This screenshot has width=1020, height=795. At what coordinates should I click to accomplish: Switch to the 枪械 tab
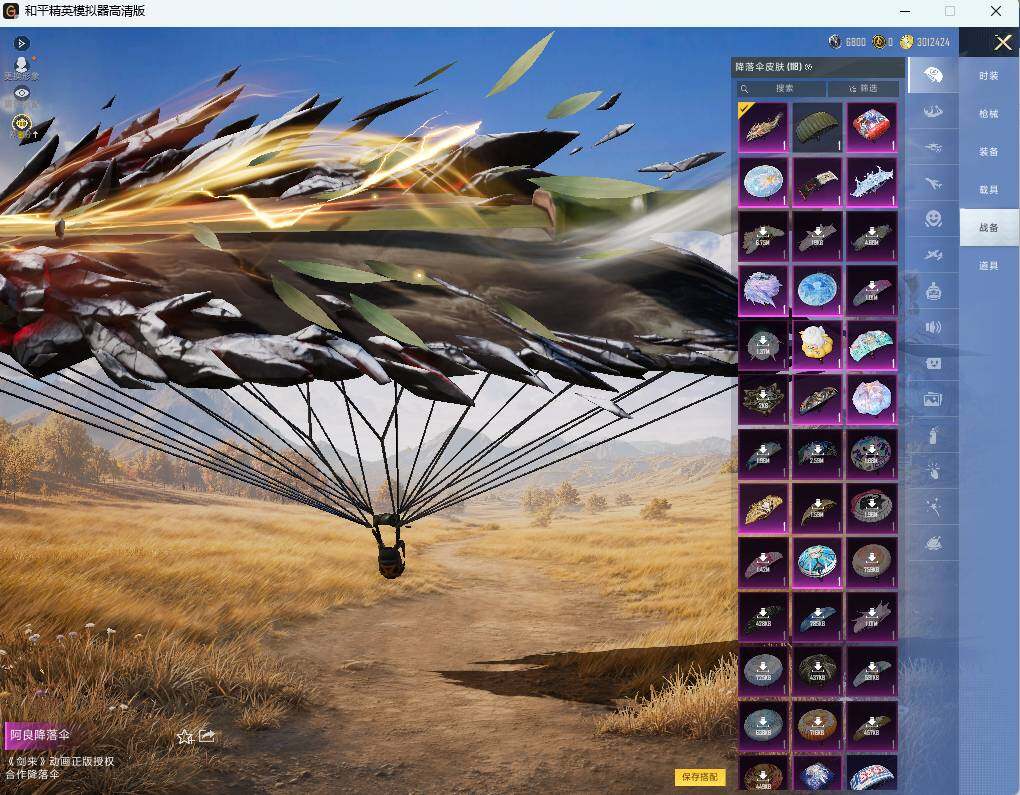pos(989,114)
